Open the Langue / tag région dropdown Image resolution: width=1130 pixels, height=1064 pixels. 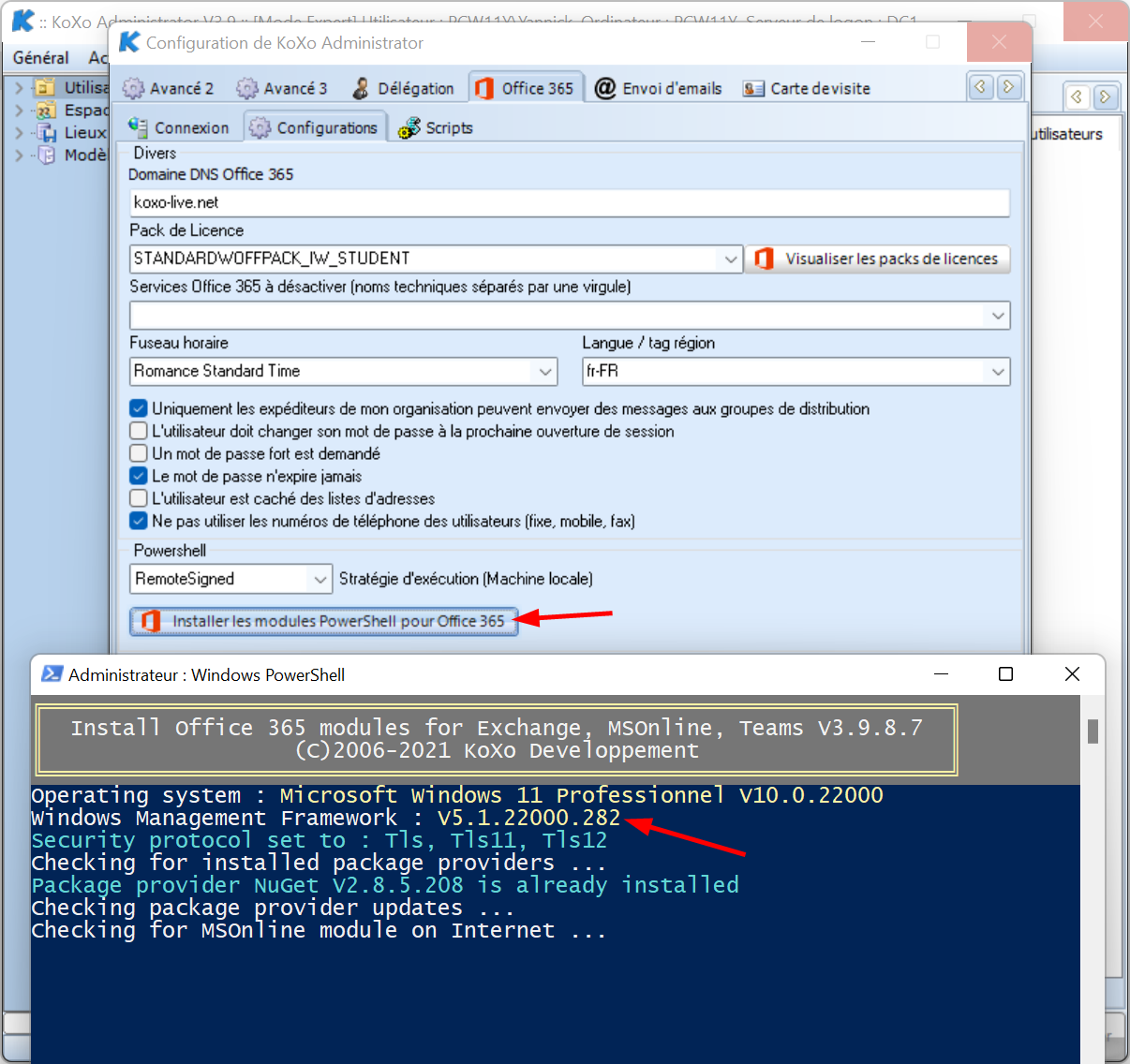tap(998, 372)
